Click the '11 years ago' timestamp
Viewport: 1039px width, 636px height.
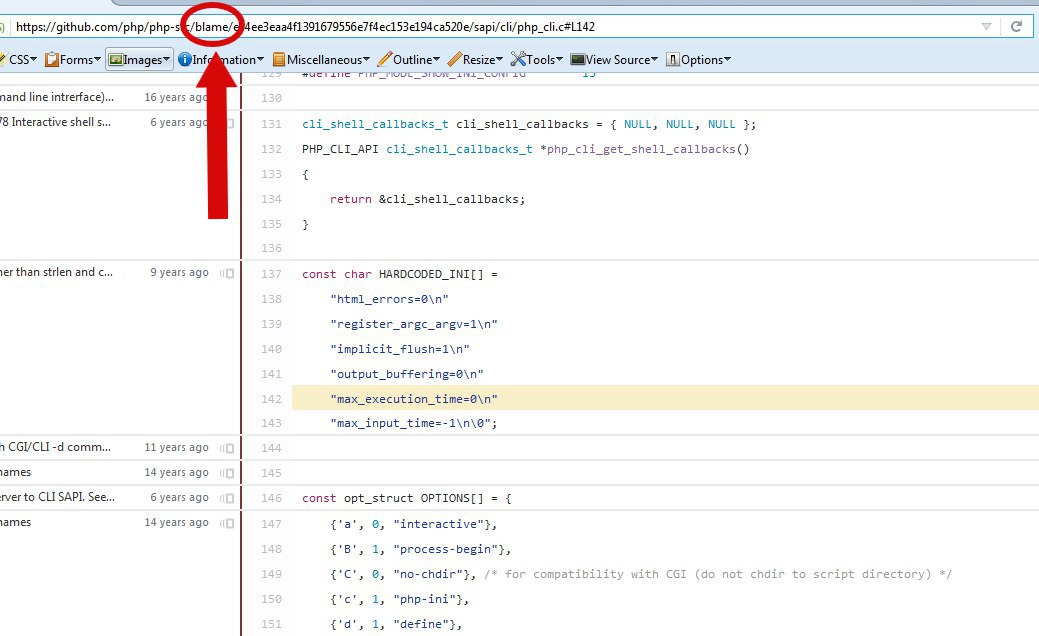point(176,447)
